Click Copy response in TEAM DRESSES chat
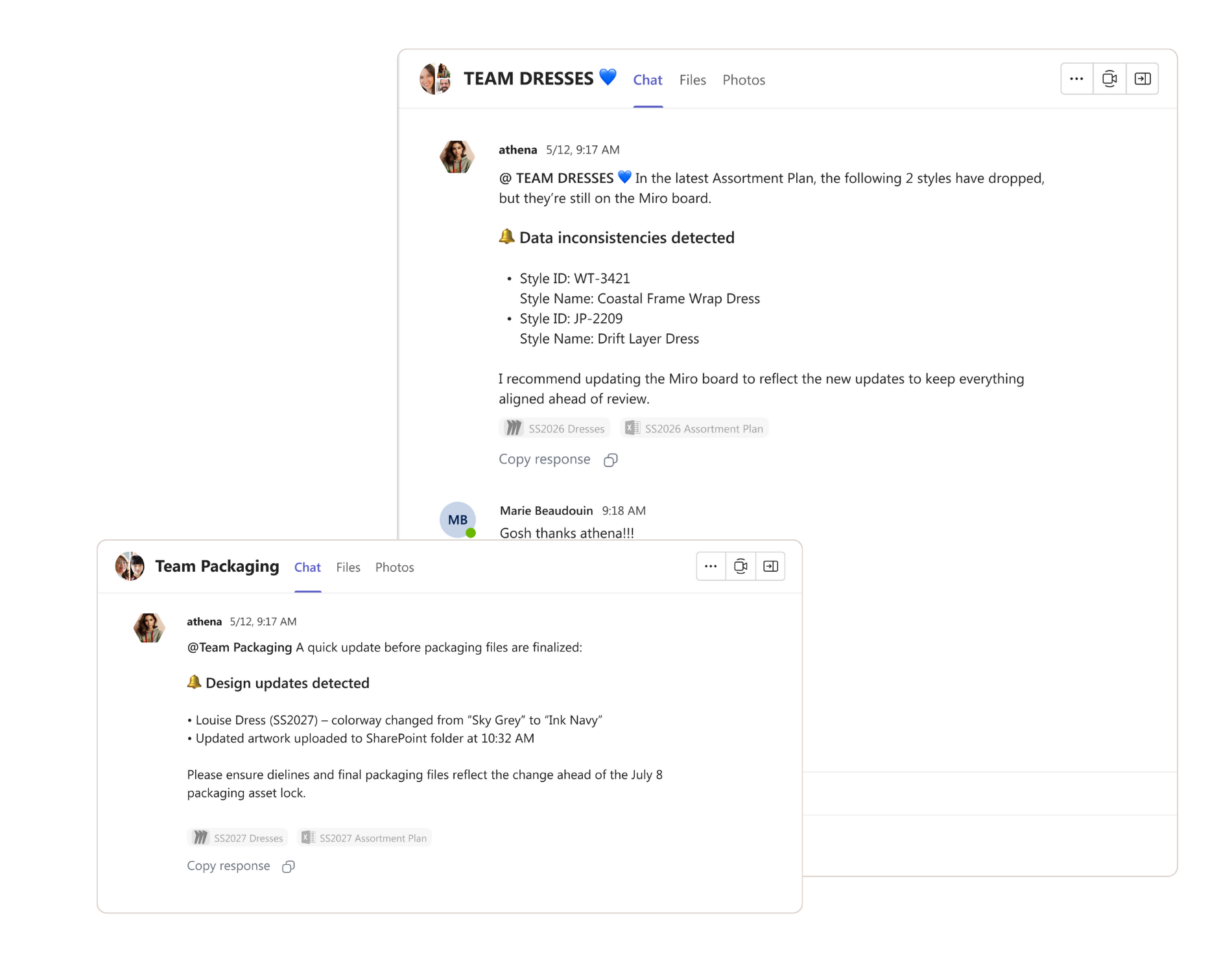This screenshot has height=962, width=1232. coord(545,459)
